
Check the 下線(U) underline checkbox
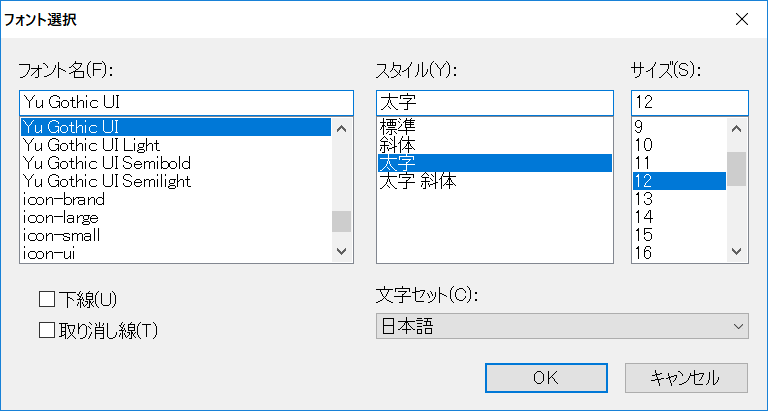point(47,299)
